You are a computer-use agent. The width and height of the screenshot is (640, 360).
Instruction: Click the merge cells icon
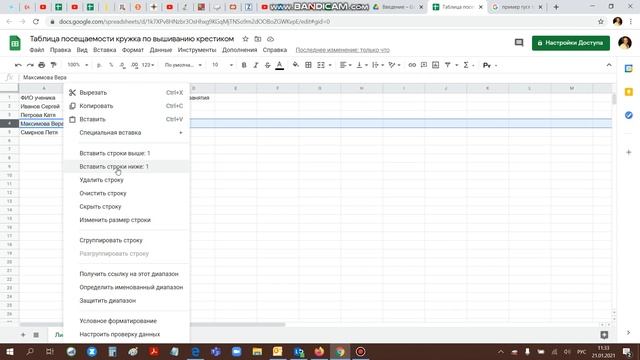point(321,65)
